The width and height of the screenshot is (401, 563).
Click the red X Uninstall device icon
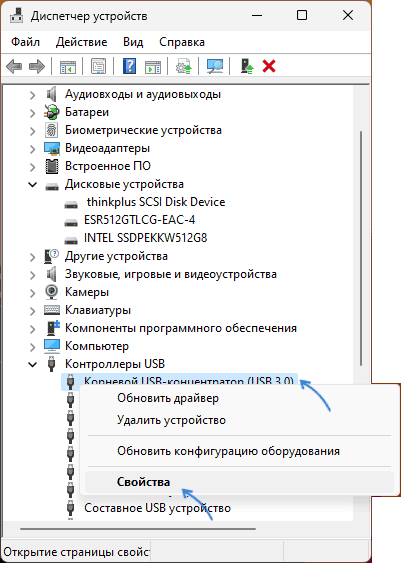(269, 66)
